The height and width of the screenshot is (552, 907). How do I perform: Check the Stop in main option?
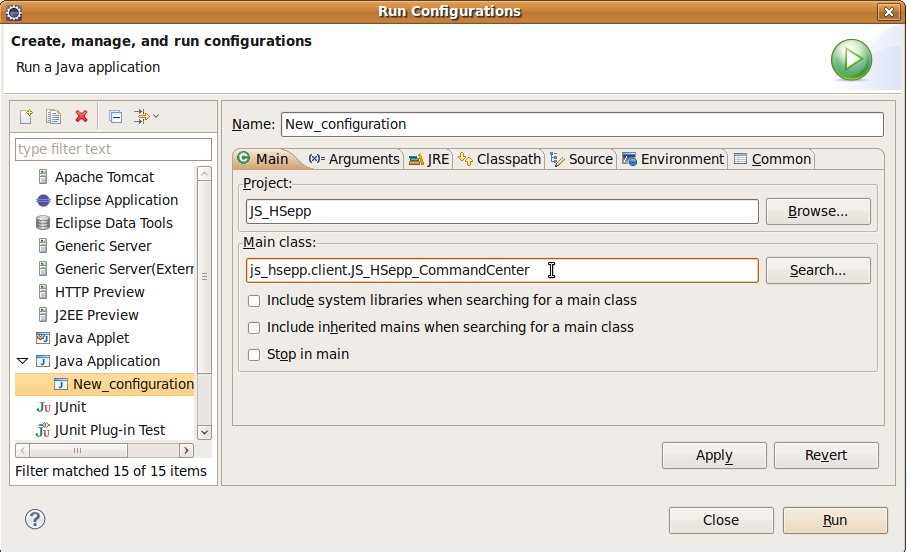point(254,354)
